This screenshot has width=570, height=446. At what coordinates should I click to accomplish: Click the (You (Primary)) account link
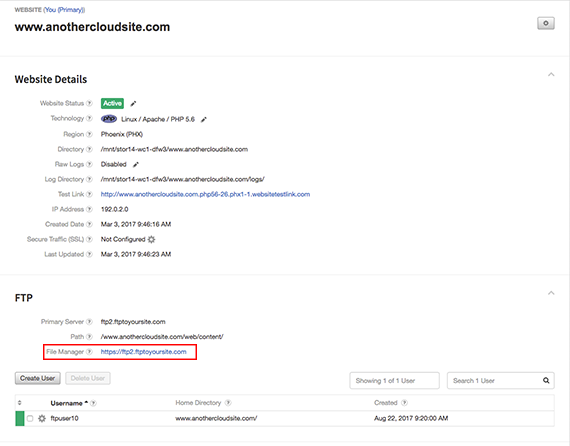(x=64, y=10)
